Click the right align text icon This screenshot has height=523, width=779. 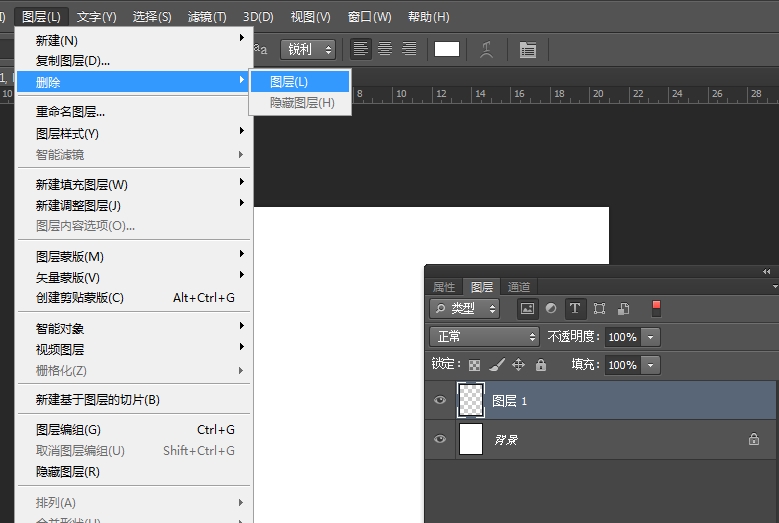tap(409, 49)
